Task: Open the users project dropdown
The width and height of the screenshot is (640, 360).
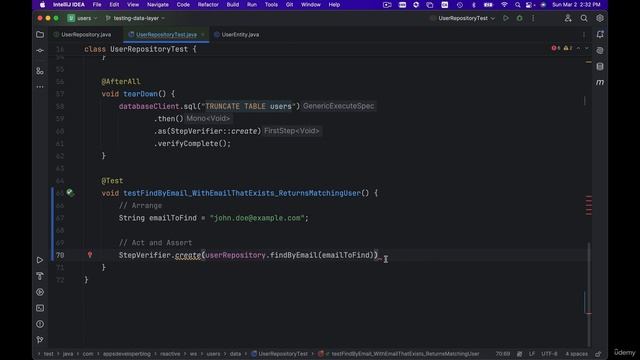Action: [x=83, y=18]
